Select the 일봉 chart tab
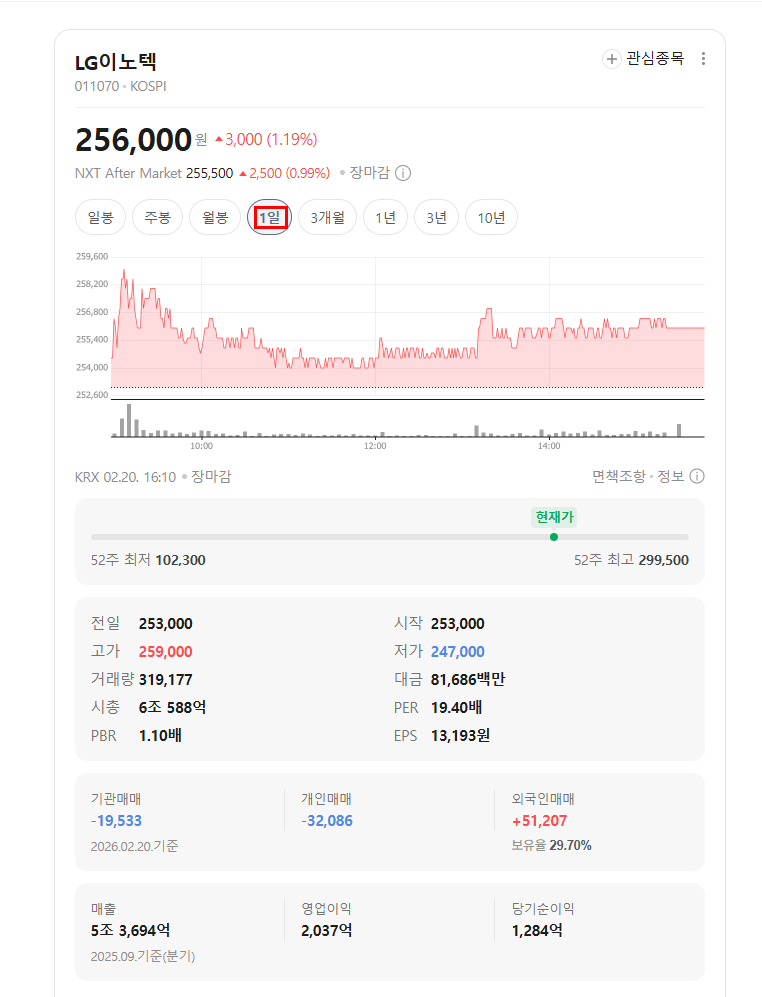762x997 pixels. click(100, 217)
